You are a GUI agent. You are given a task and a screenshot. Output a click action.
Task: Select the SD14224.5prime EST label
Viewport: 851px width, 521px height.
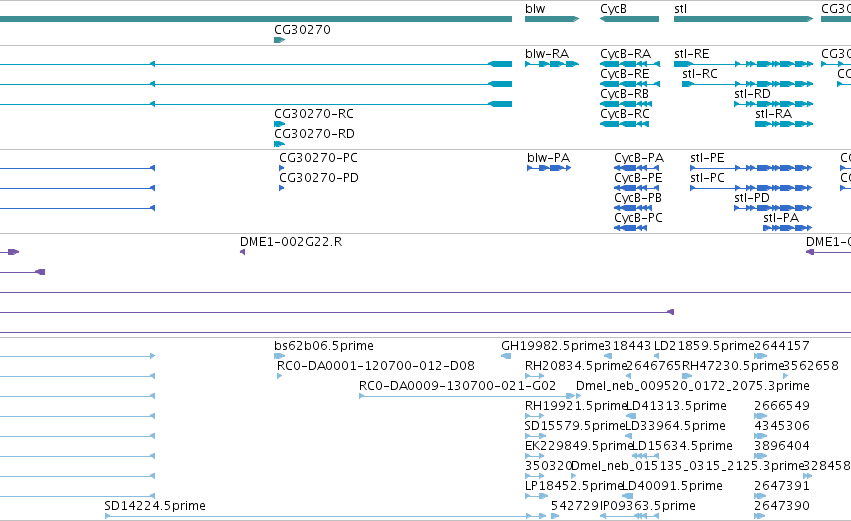pyautogui.click(x=155, y=506)
